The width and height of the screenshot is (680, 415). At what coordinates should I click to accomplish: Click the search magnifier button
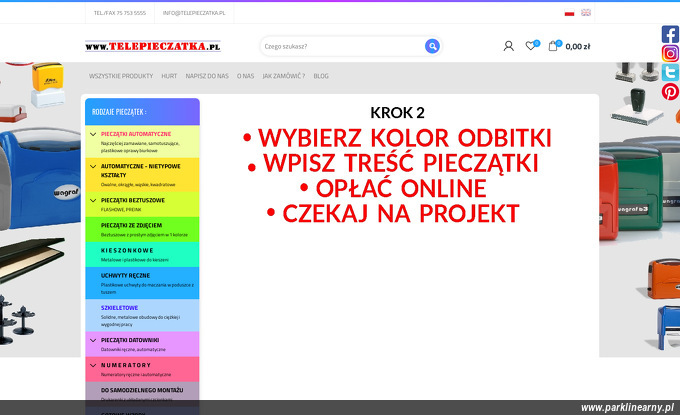[x=432, y=46]
